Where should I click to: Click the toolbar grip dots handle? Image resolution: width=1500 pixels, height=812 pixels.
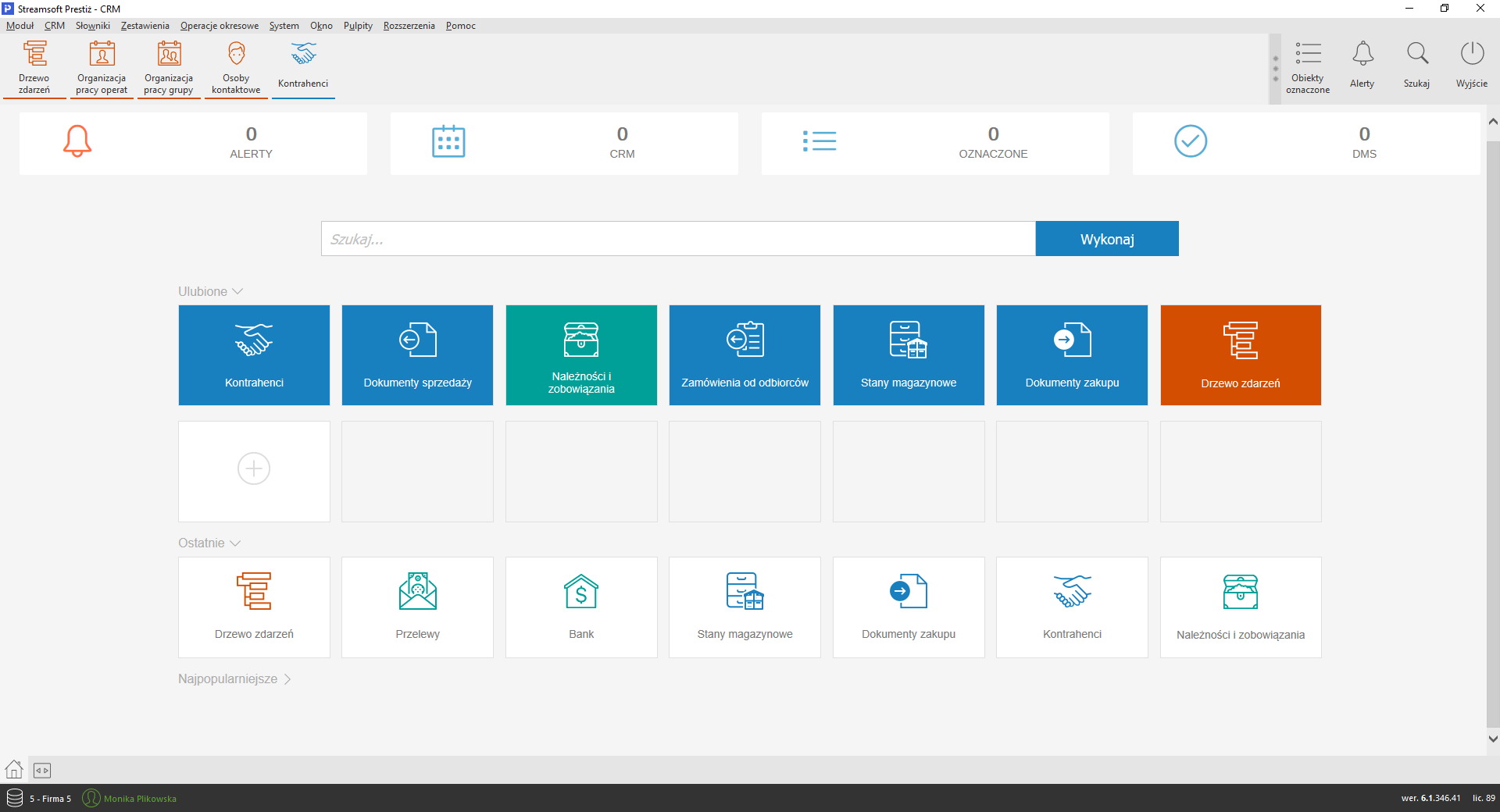(1275, 69)
